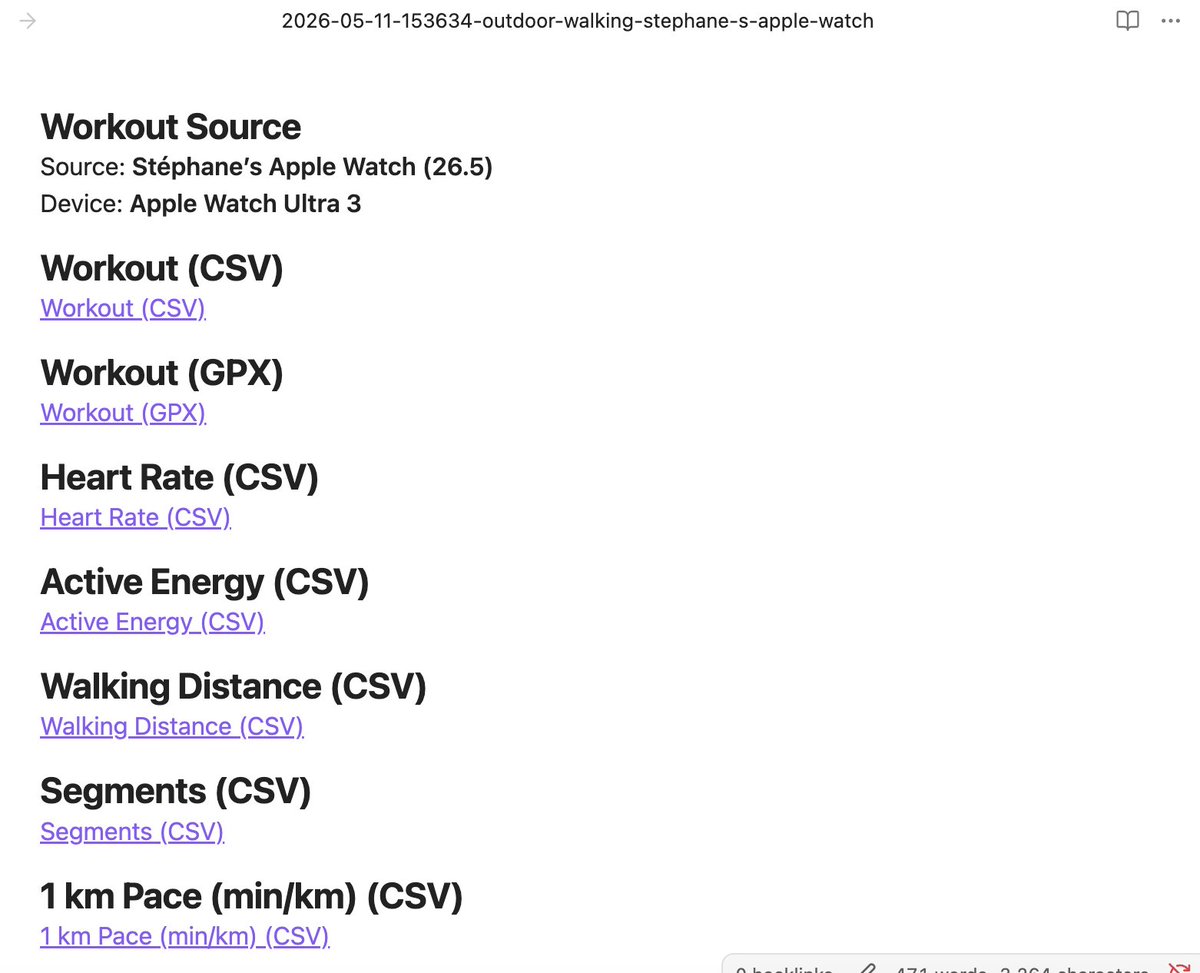The width and height of the screenshot is (1200, 973).
Task: Click the Workout Source heading
Action: tap(171, 127)
